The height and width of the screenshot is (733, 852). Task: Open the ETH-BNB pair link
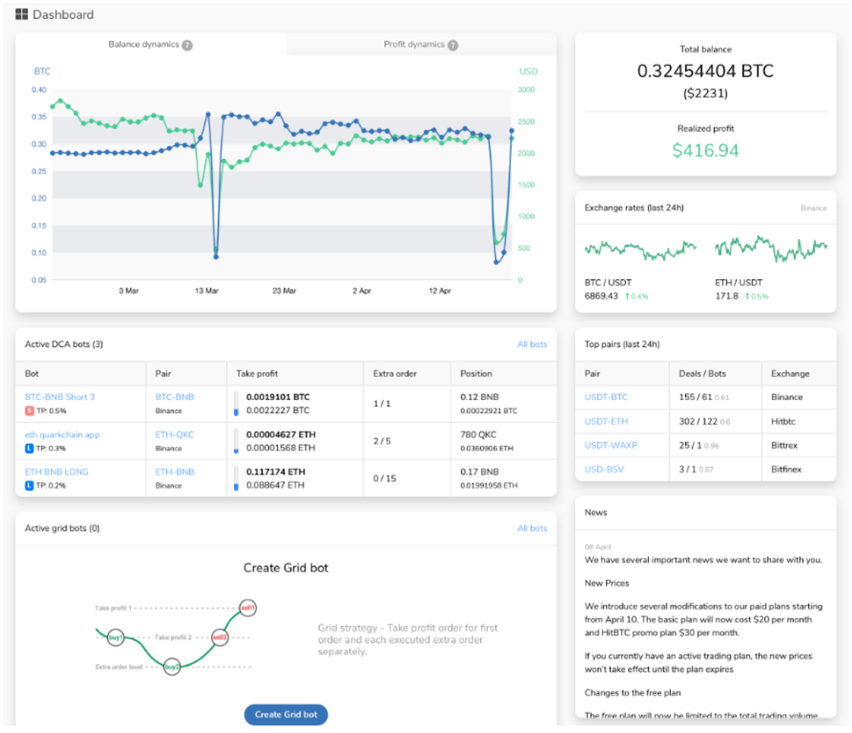tap(174, 472)
